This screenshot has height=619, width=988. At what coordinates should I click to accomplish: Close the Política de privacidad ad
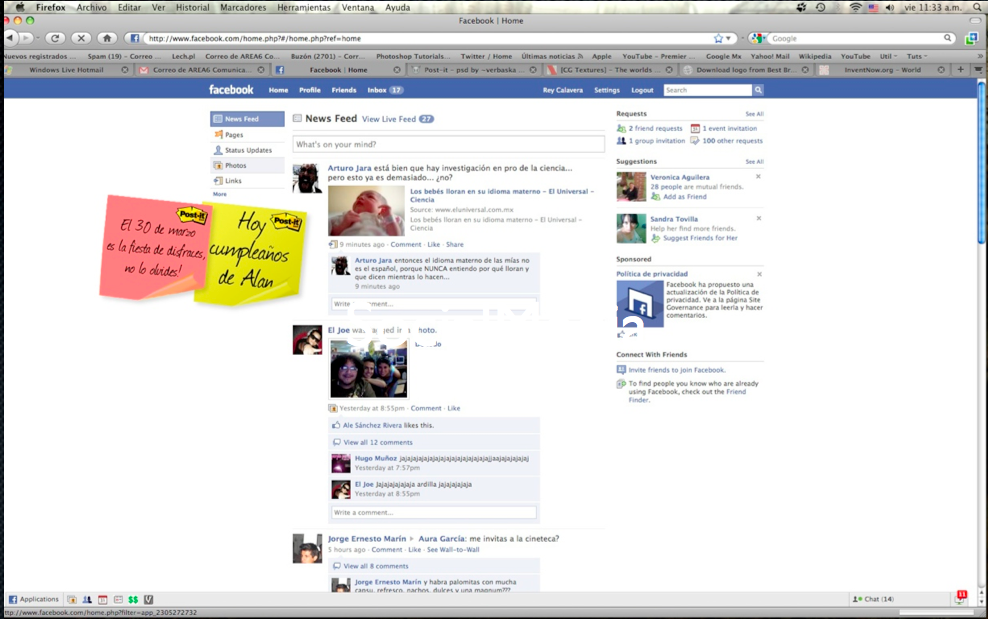pyautogui.click(x=759, y=274)
